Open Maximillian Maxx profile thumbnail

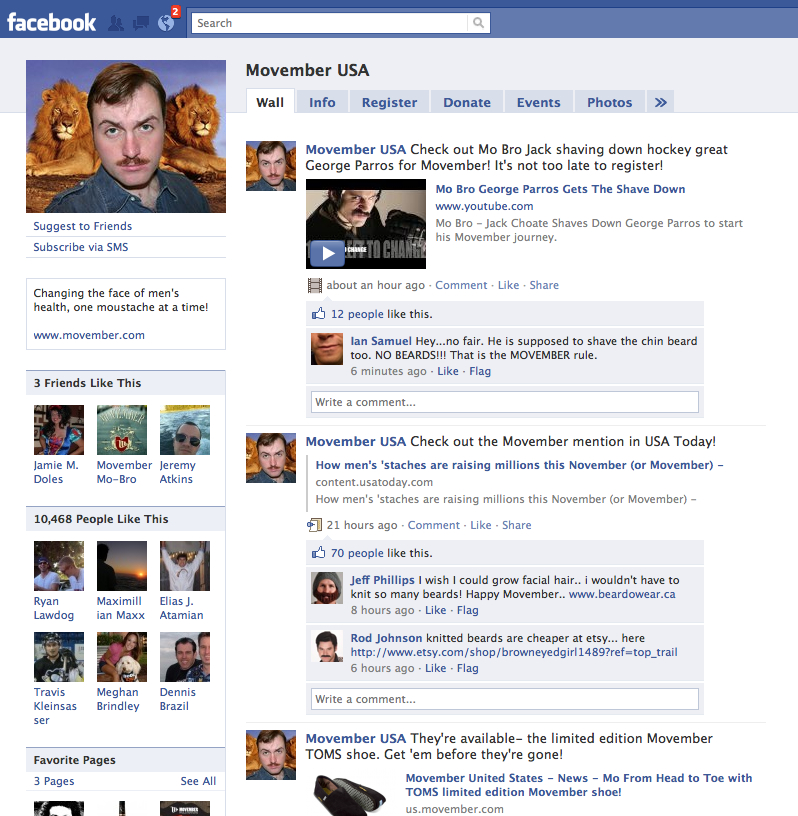[x=122, y=566]
